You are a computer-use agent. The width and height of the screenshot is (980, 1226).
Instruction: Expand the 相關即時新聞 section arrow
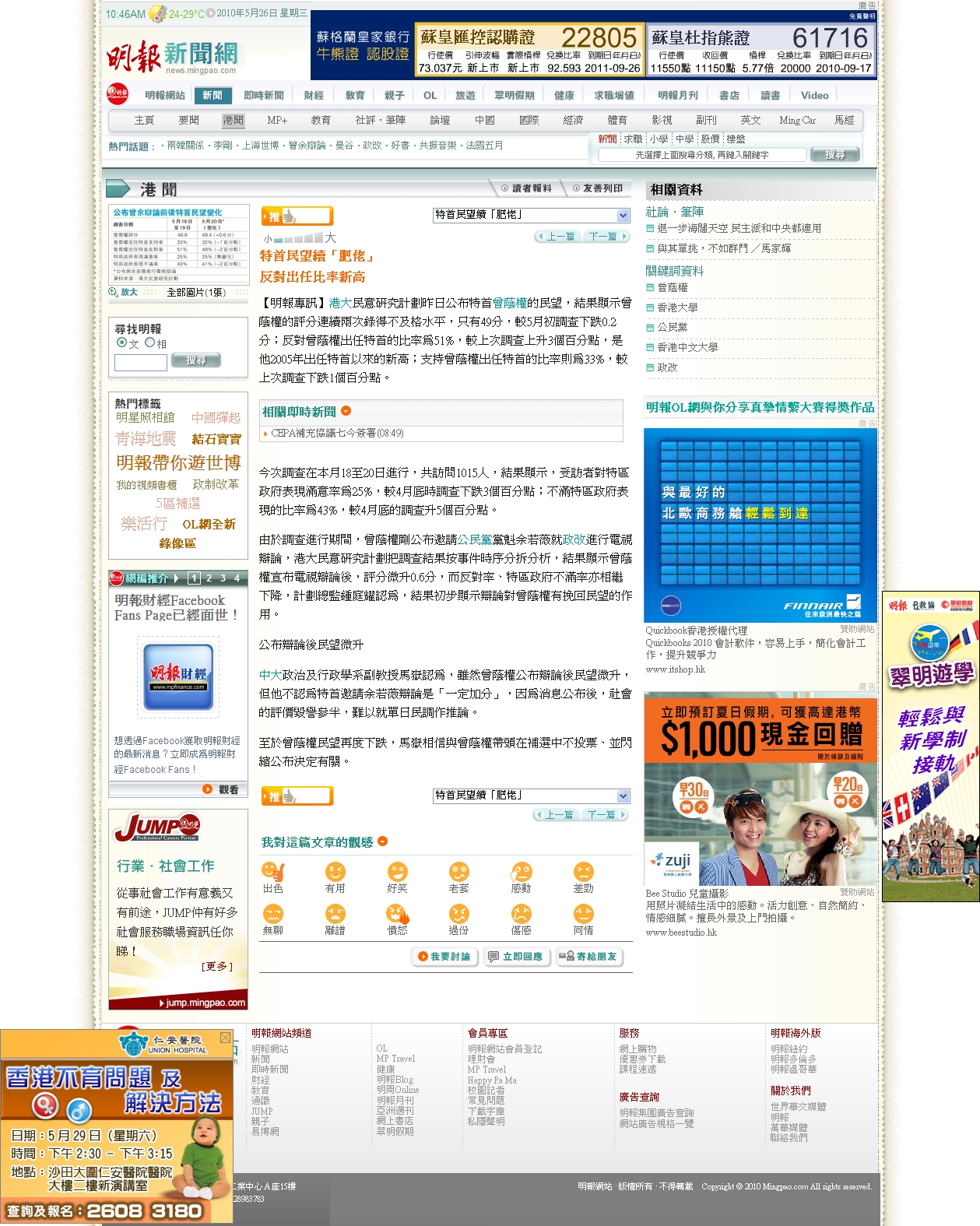(346, 411)
